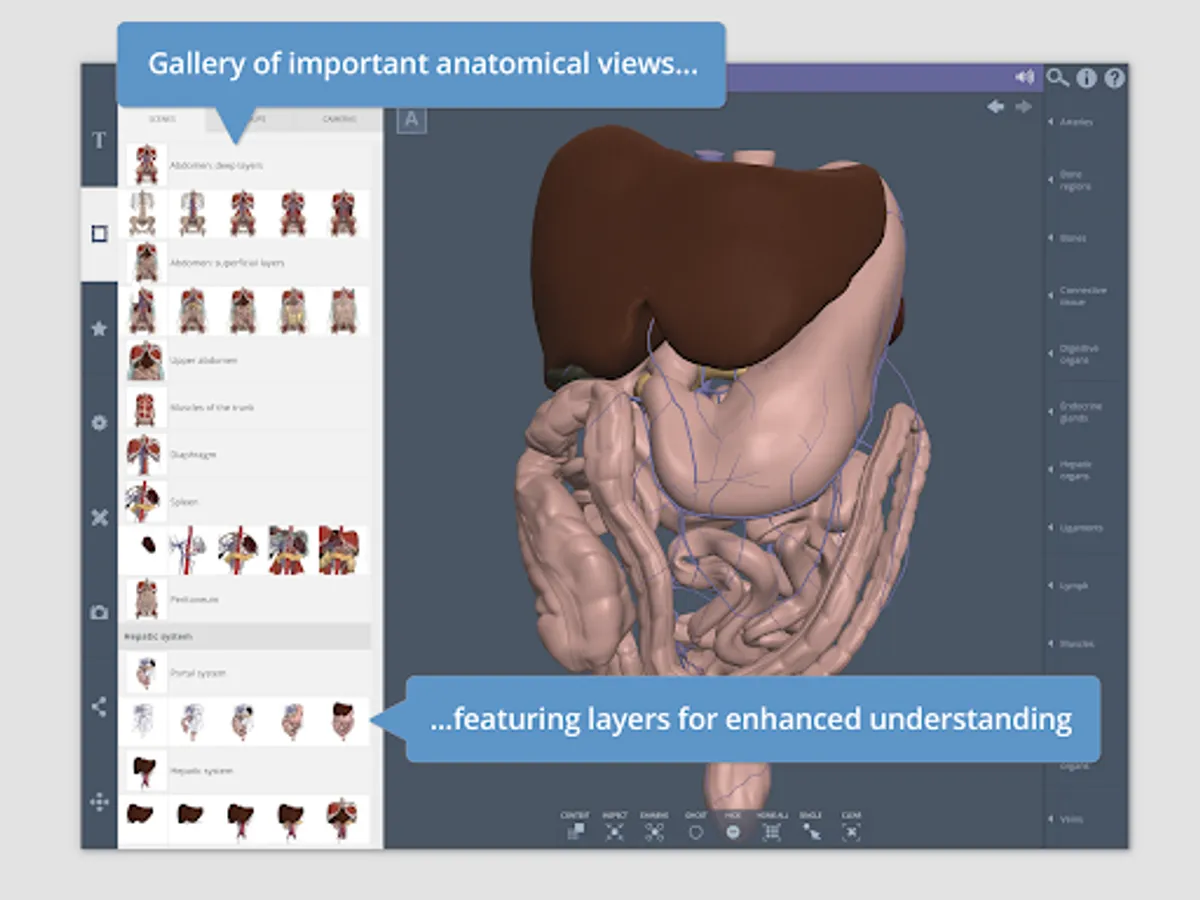Open the info icon in top bar
Screen dimensions: 1200x900
tap(1086, 78)
